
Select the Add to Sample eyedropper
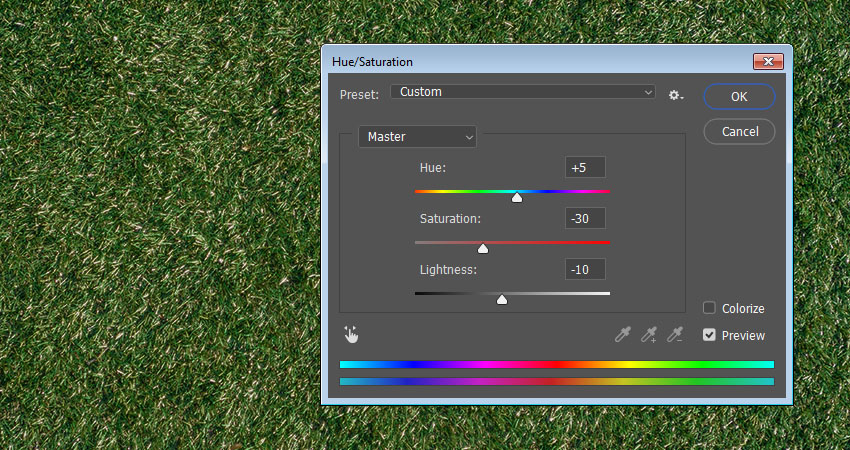(649, 334)
